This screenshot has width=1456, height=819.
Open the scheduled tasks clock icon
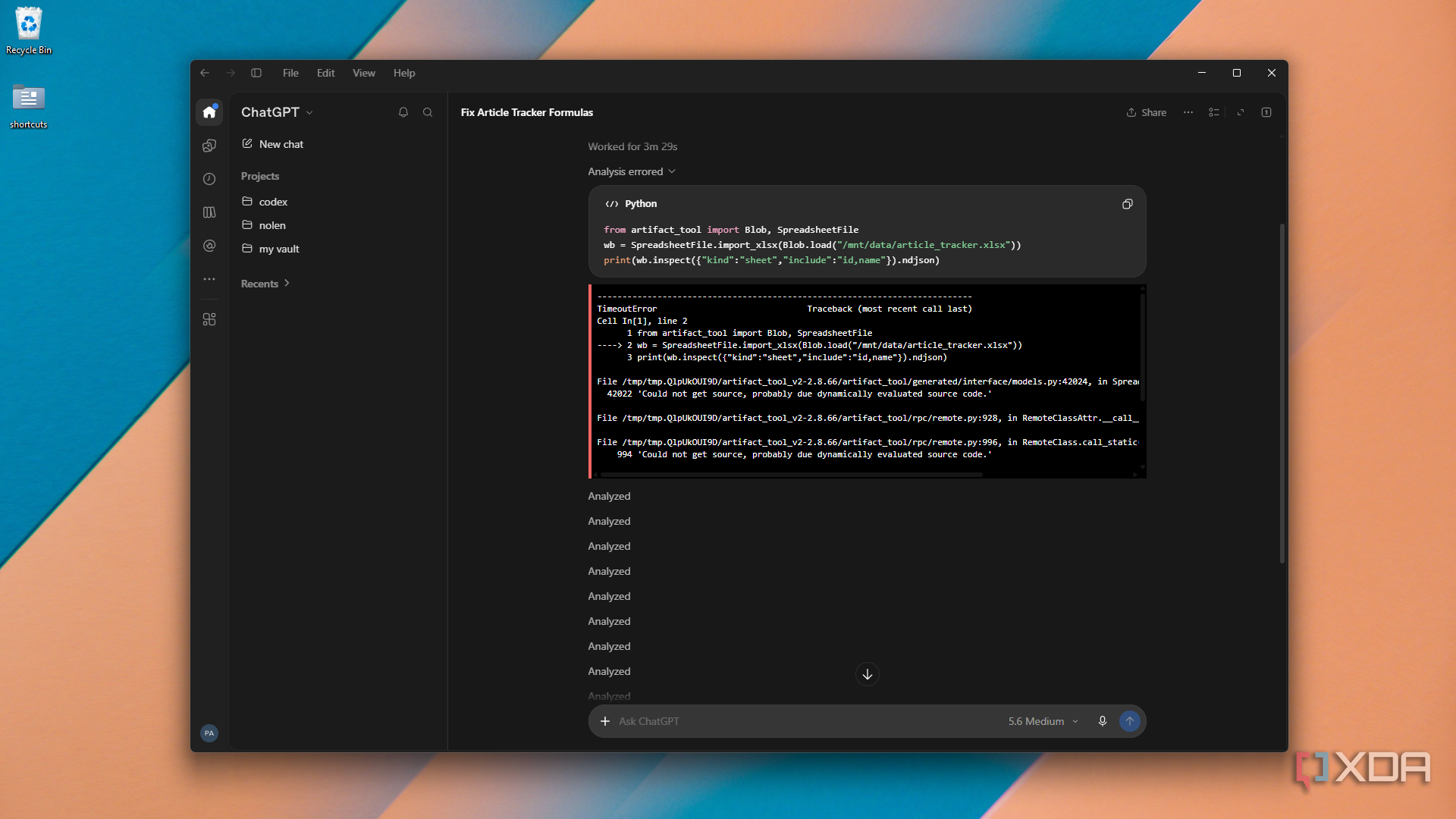[x=209, y=179]
